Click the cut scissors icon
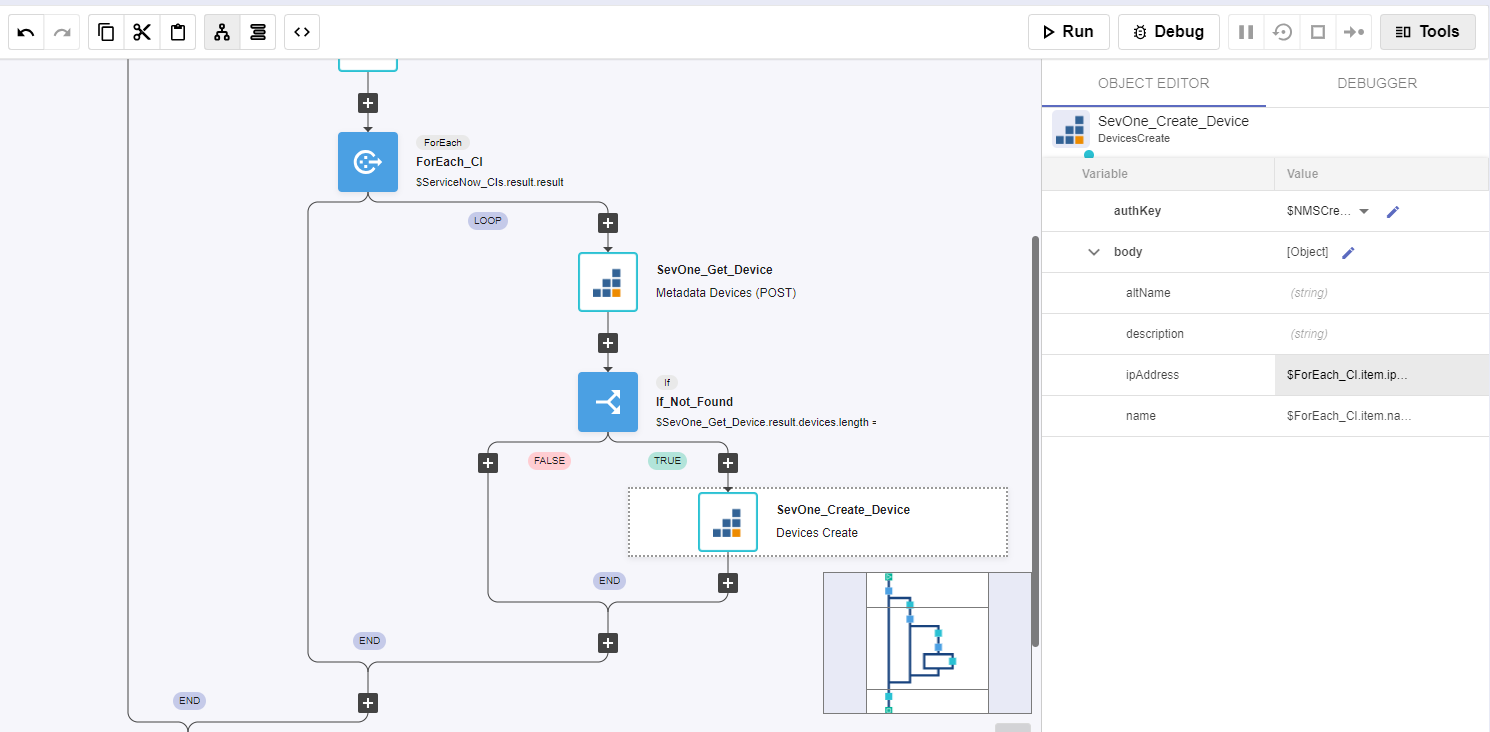Viewport: 1490px width, 732px height. 142,32
